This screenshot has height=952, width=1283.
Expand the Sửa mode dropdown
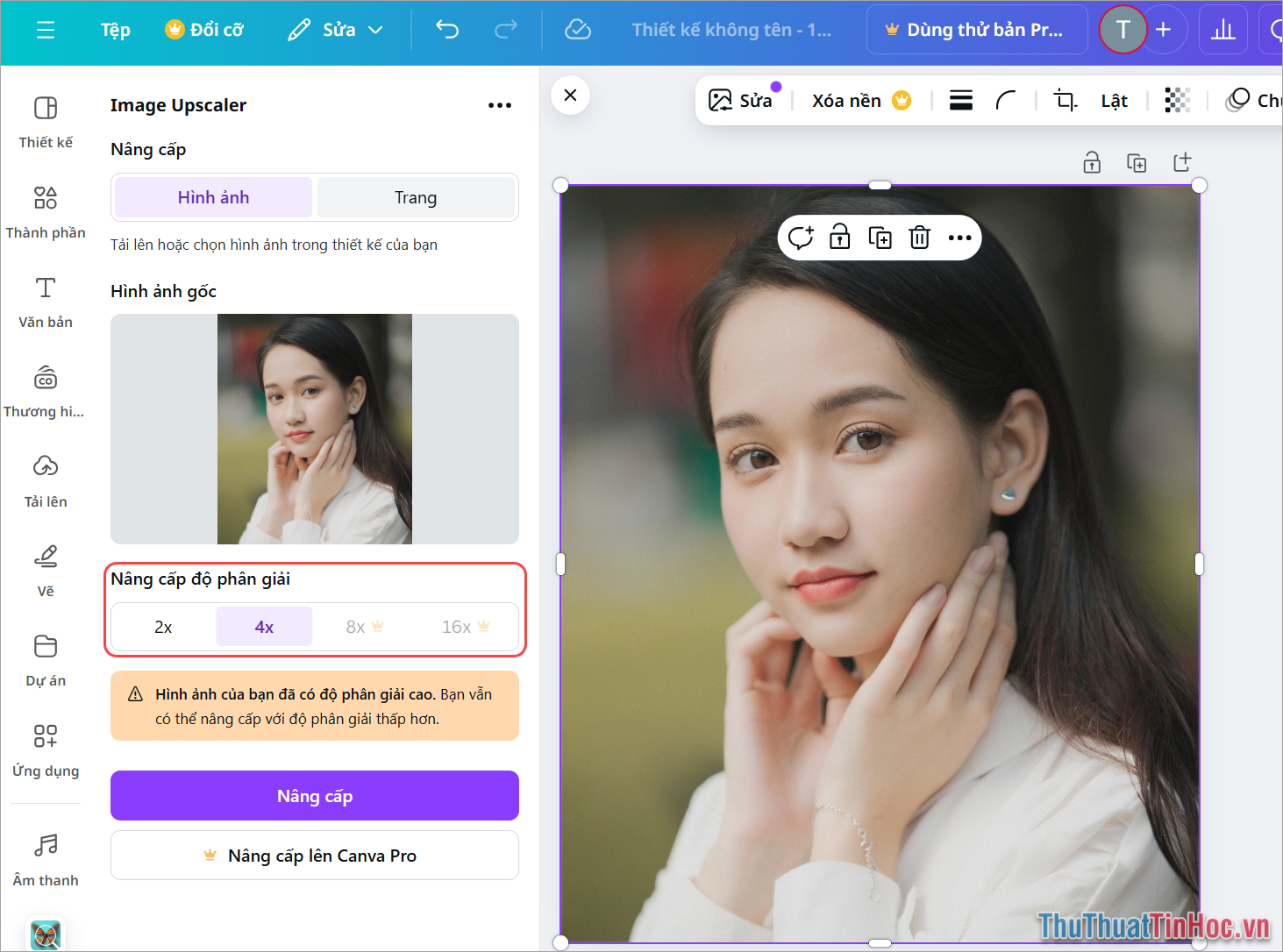336,30
